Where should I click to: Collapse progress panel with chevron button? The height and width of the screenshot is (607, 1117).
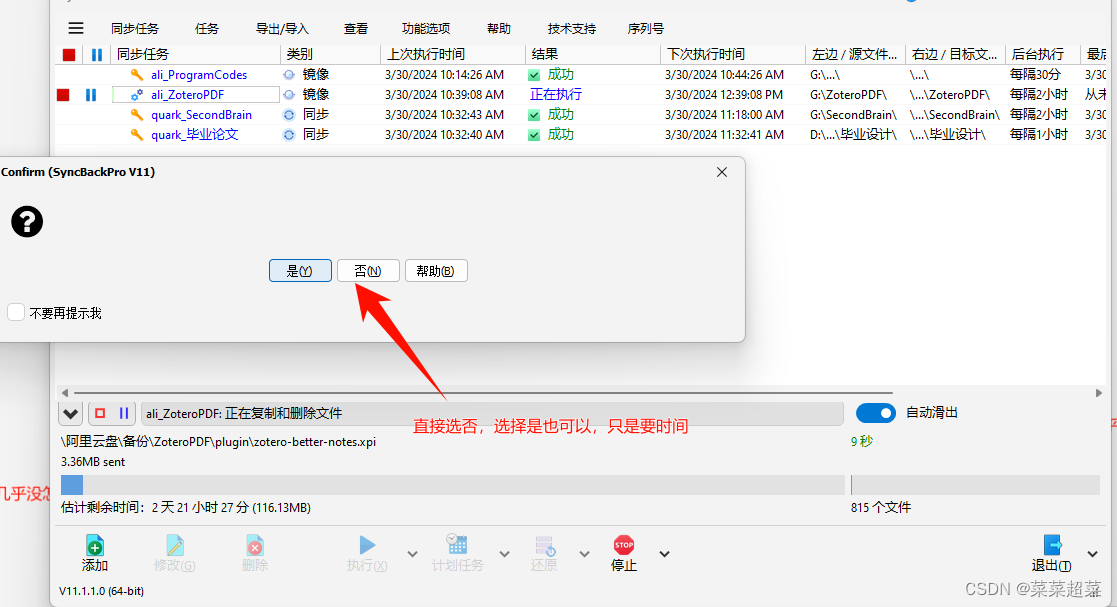click(x=70, y=413)
